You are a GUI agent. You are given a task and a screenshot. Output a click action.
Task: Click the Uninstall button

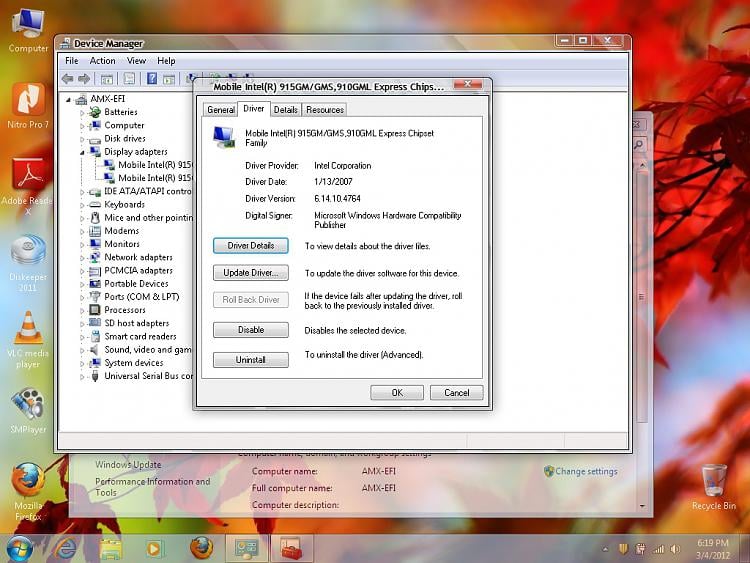click(x=251, y=360)
